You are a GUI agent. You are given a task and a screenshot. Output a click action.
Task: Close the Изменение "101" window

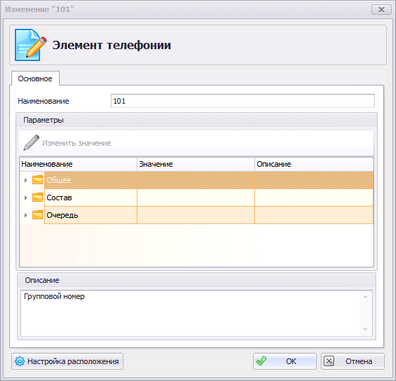[381, 9]
